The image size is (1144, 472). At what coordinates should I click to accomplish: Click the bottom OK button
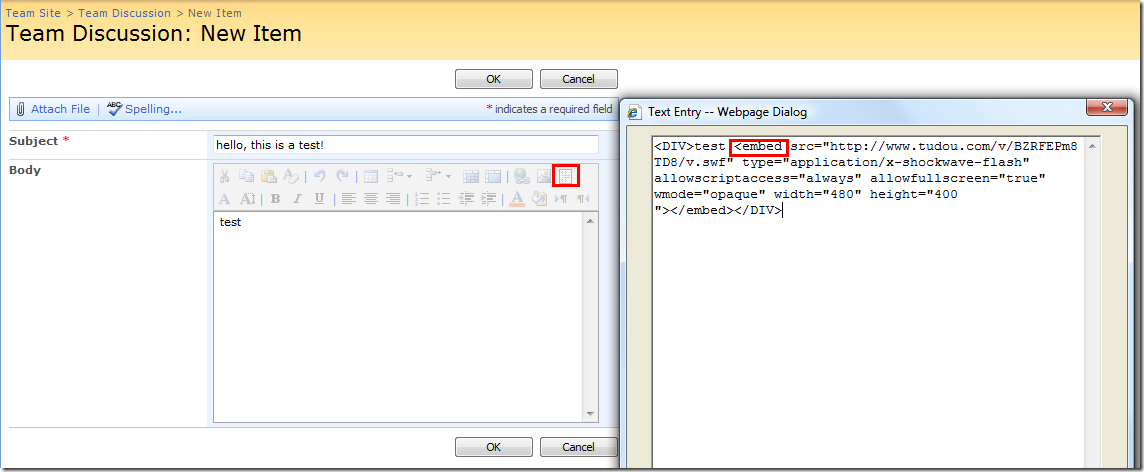[493, 446]
